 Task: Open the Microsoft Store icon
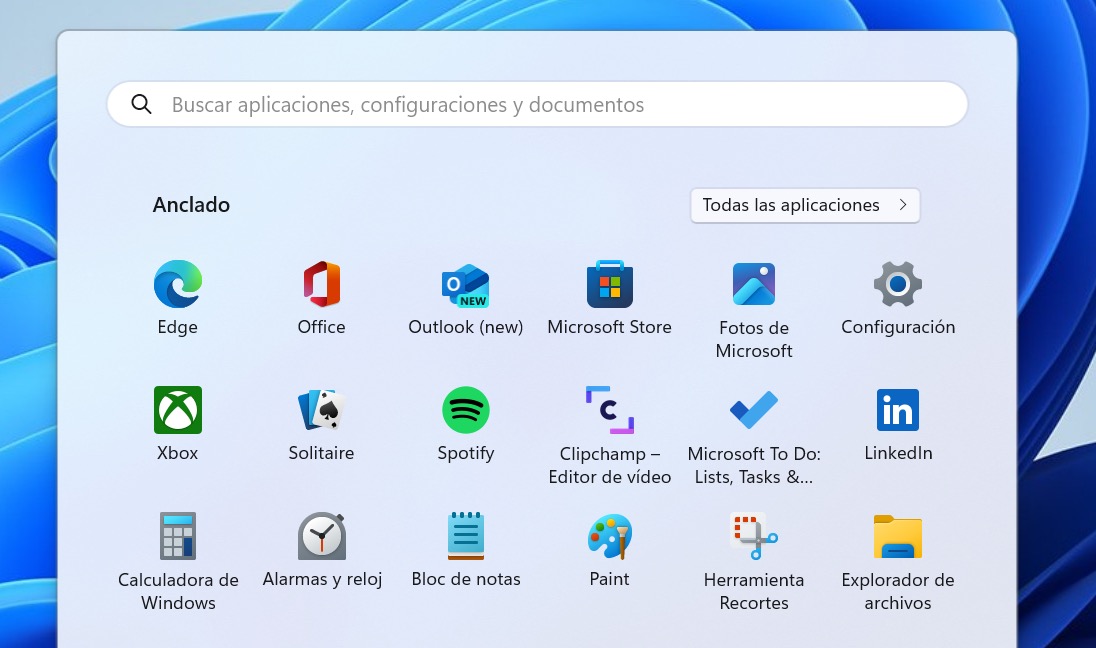[x=610, y=284]
